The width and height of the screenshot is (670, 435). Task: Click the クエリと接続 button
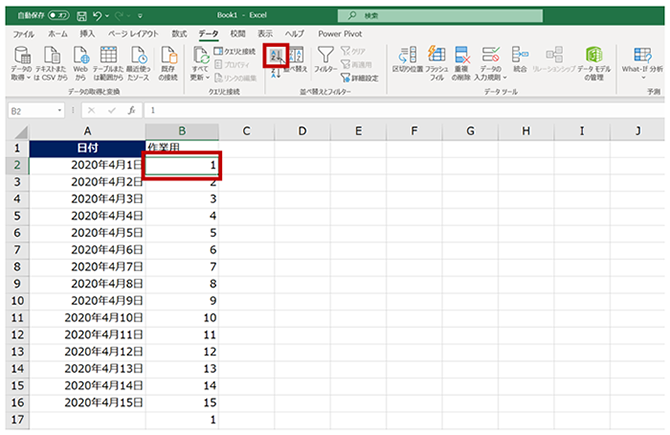235,51
